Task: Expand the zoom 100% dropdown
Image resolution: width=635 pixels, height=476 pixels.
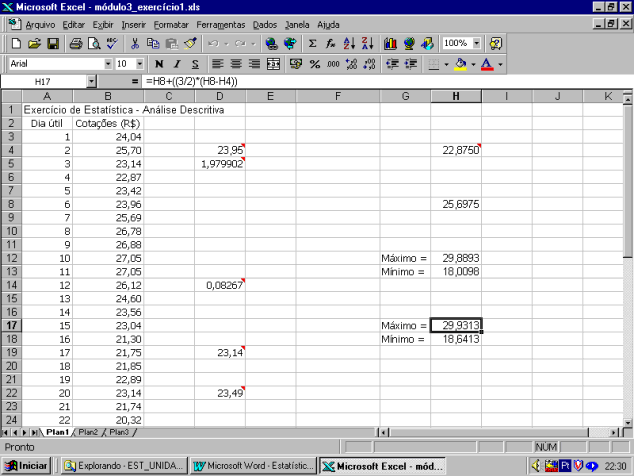Action: point(476,44)
